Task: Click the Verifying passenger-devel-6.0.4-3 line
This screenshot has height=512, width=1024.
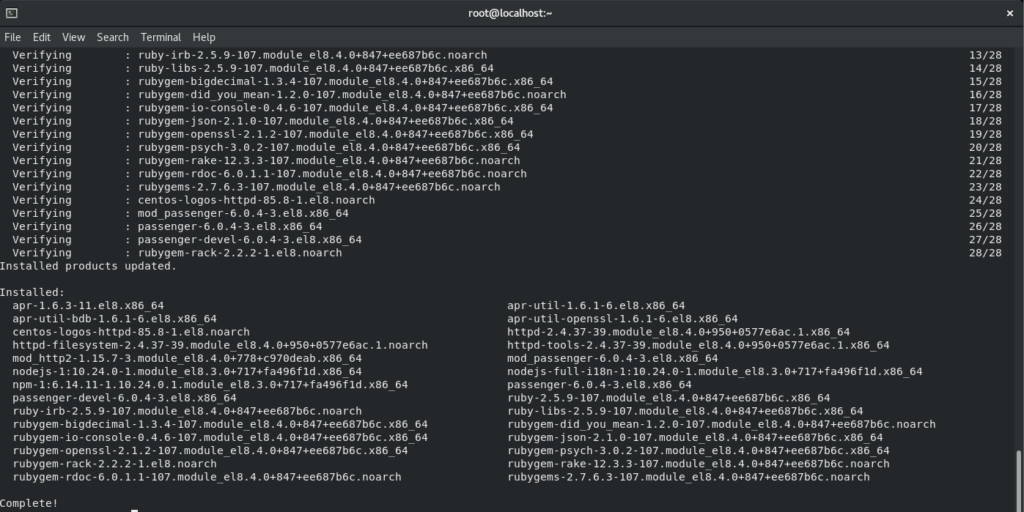Action: (507, 240)
